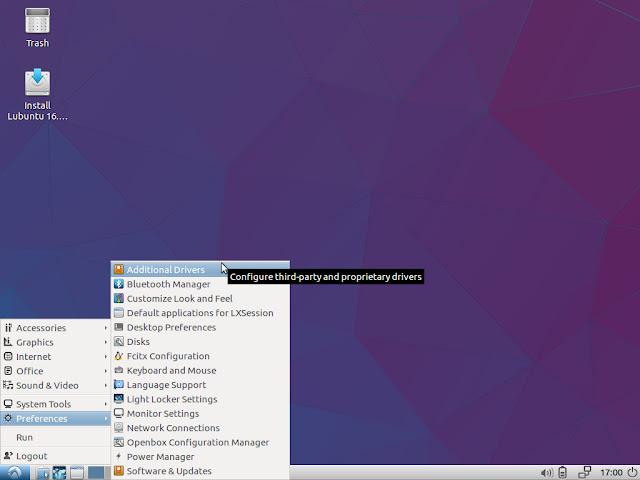
Task: Click the Lubuntu start menu button
Action: [15, 473]
